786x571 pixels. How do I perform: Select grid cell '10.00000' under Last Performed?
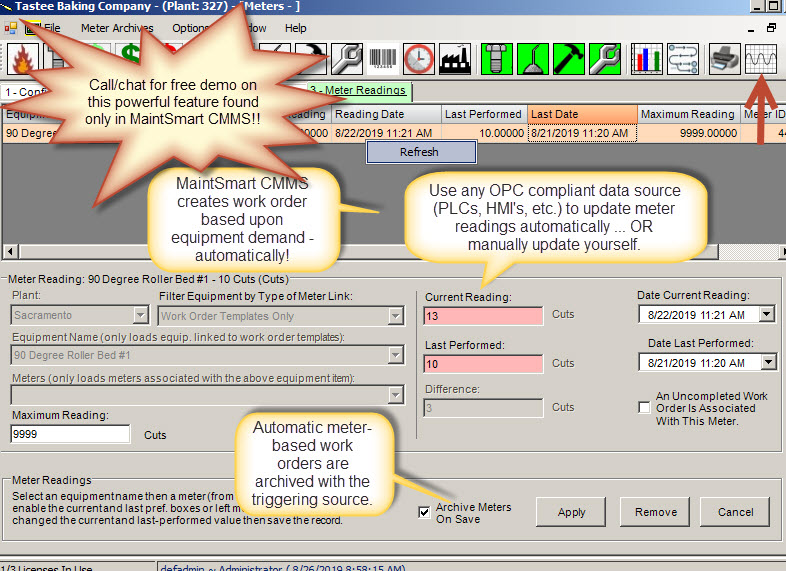tap(484, 133)
